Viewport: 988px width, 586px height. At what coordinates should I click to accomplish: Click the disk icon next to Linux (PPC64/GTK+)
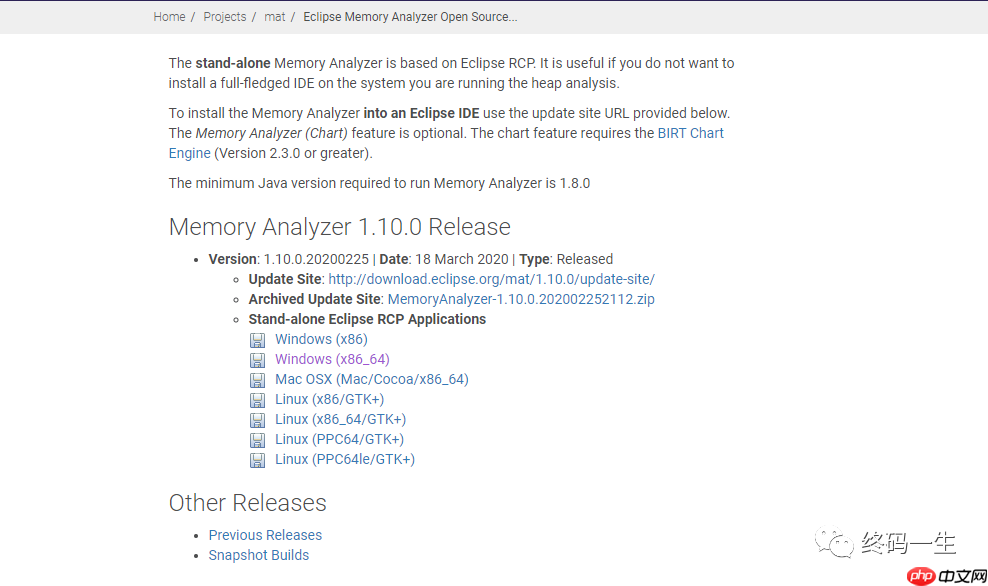point(257,440)
